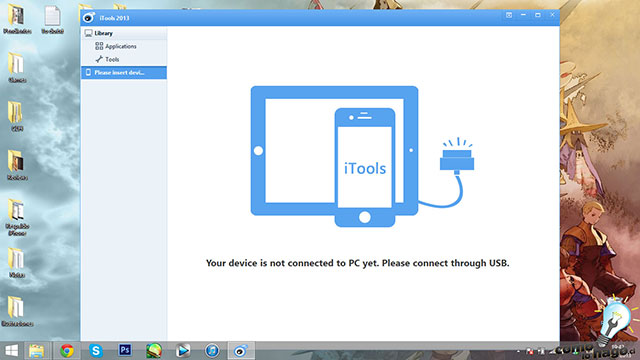Click the grid icon beside Applications

[x=99, y=46]
